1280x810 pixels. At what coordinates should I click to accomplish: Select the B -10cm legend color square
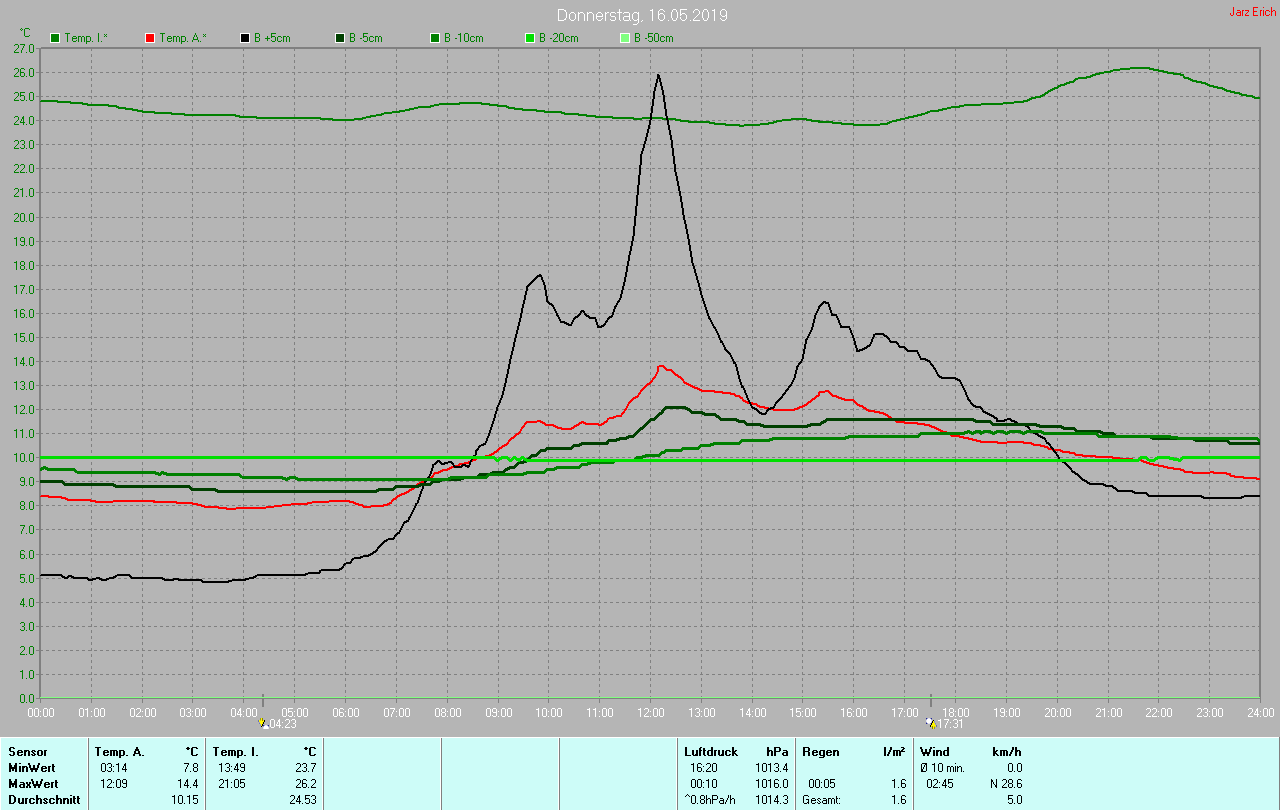435,38
